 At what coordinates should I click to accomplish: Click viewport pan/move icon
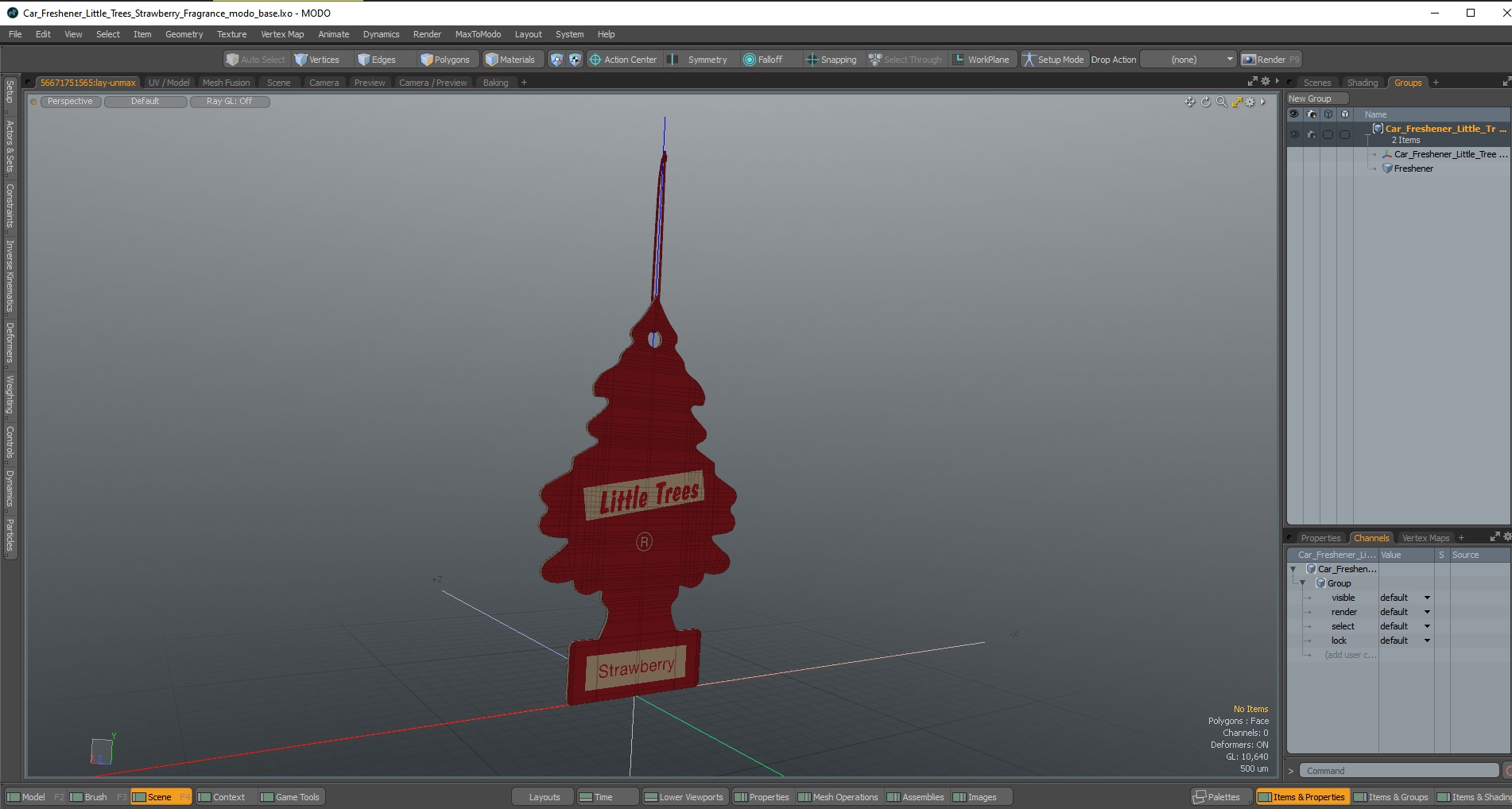[x=1189, y=102]
